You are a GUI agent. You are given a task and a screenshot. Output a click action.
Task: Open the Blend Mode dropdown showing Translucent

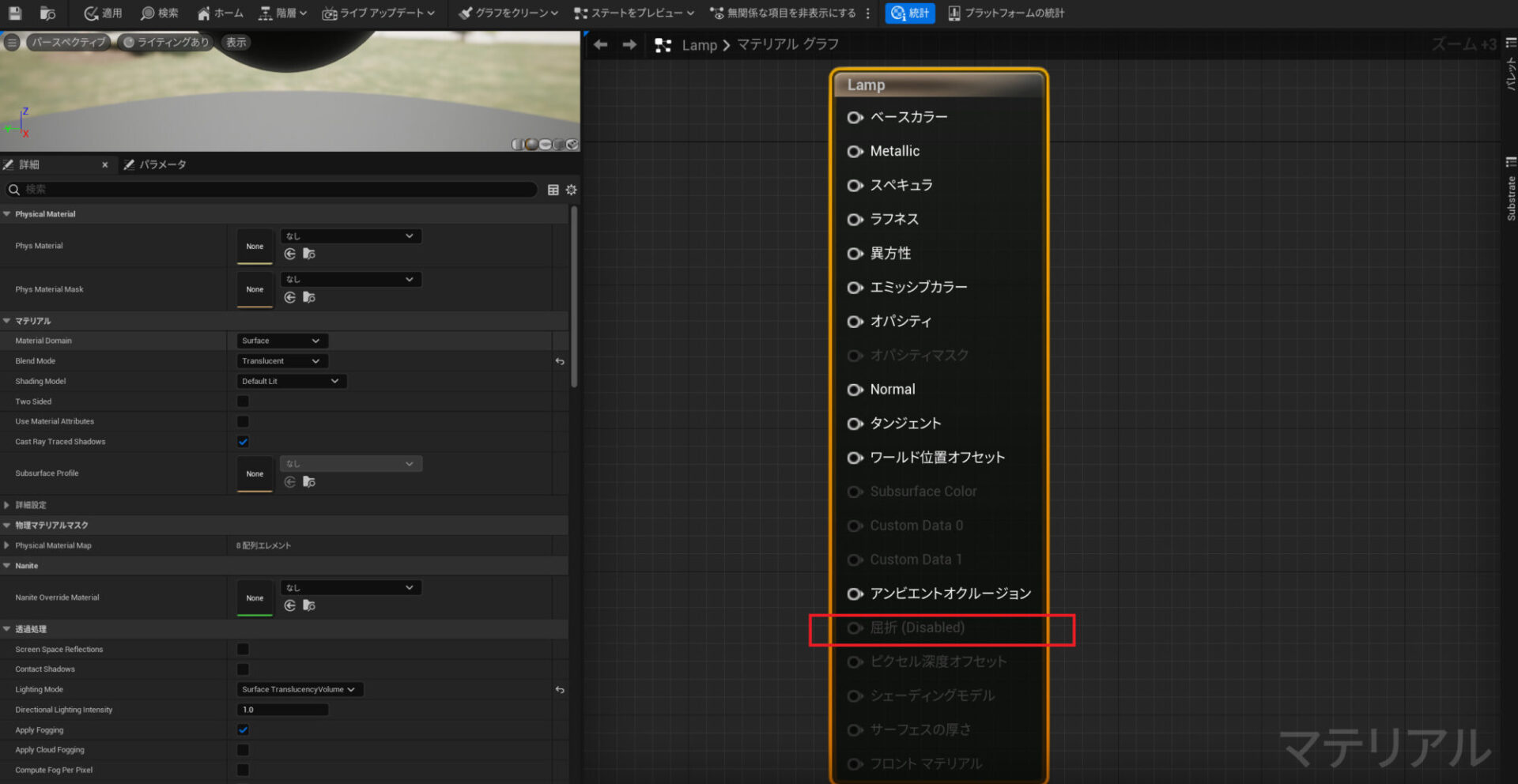[281, 360]
